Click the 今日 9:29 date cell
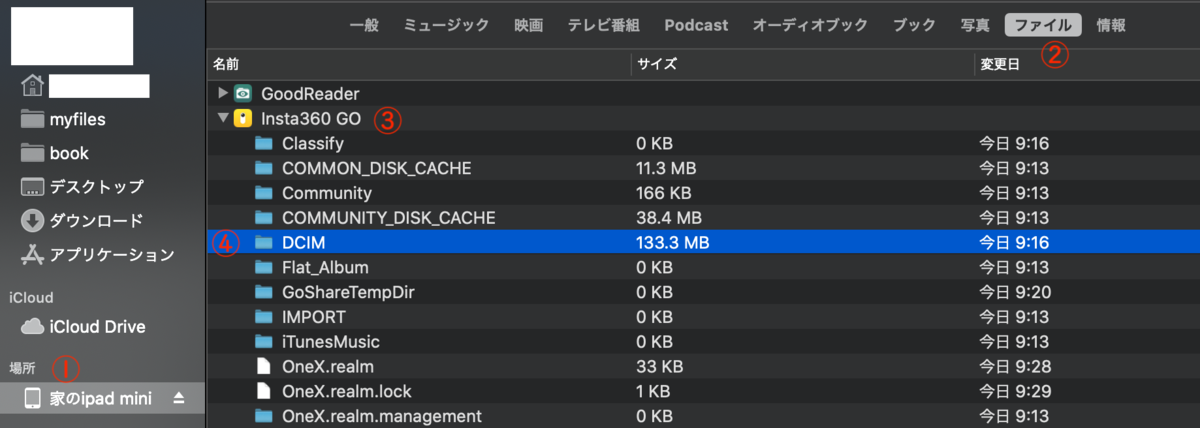The height and width of the screenshot is (428, 1200). point(1014,391)
